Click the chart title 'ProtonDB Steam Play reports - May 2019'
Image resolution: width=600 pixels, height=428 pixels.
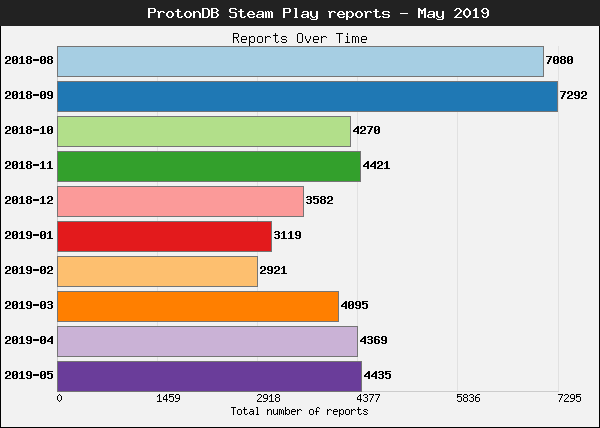pyautogui.click(x=318, y=13)
